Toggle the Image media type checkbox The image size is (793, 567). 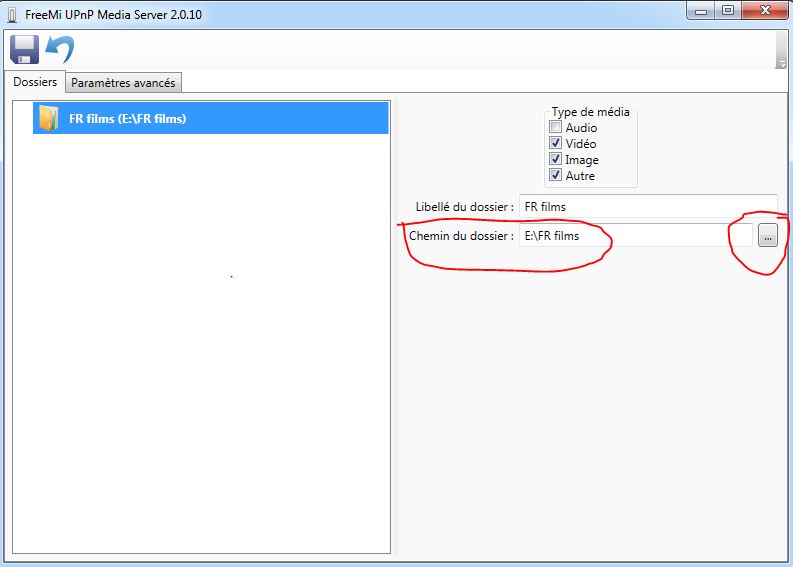pyautogui.click(x=555, y=160)
